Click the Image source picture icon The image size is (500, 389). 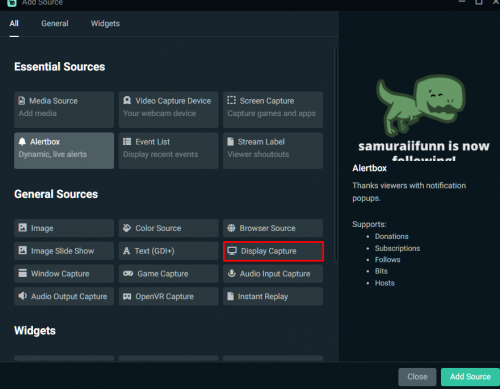click(x=23, y=228)
